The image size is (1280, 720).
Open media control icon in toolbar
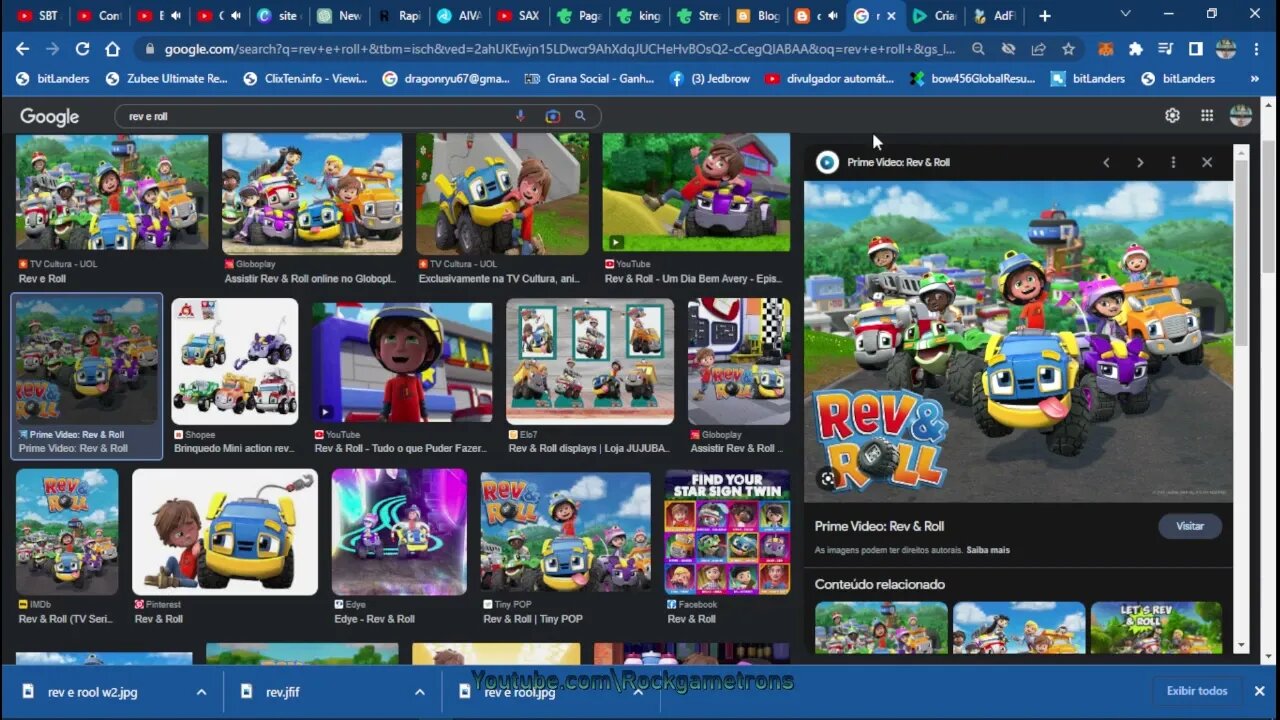[1165, 48]
